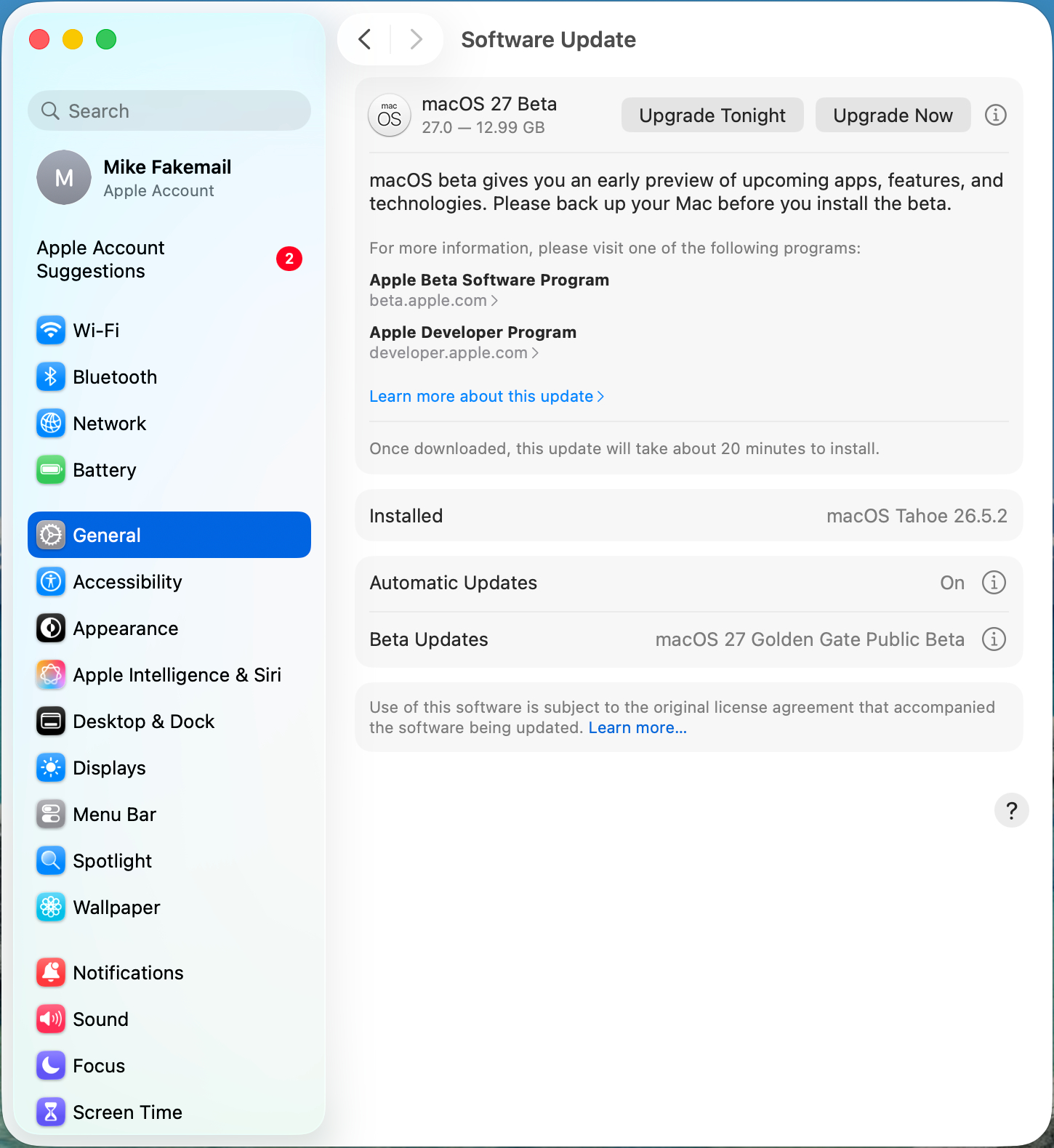Open Menu Bar settings
The image size is (1054, 1148).
169,814
